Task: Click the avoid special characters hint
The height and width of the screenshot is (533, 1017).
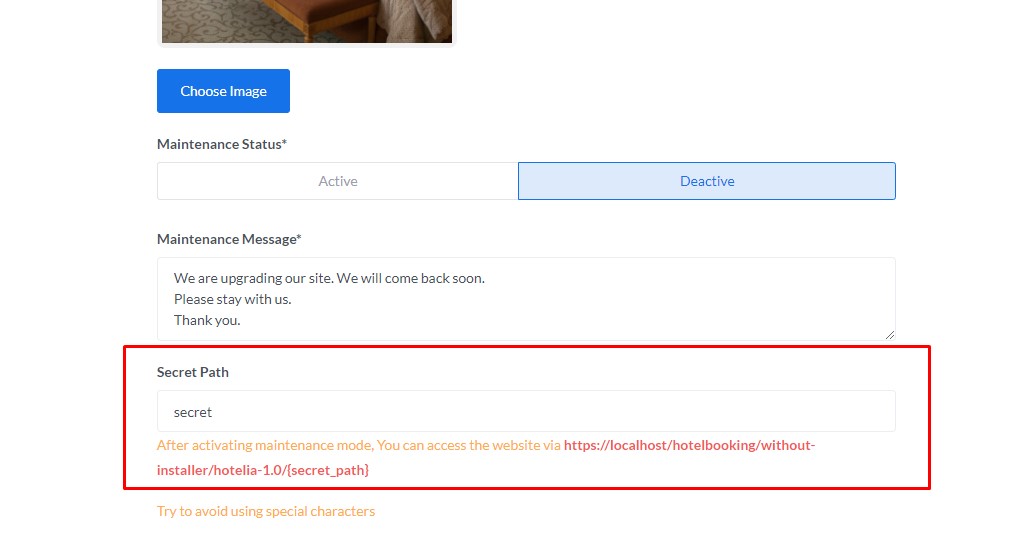Action: [265, 511]
